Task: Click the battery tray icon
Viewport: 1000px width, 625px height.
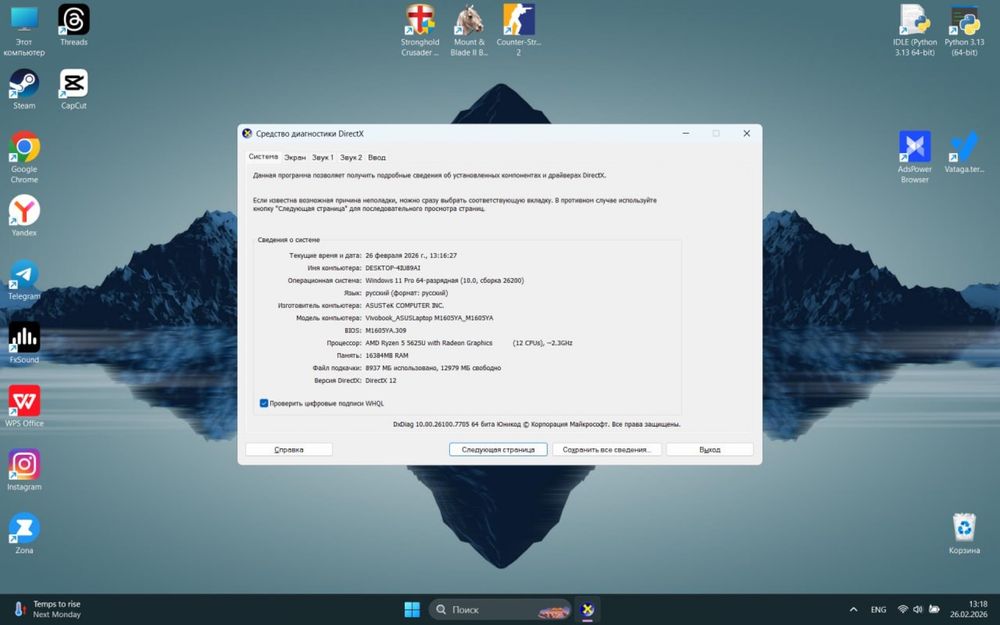Action: point(934,610)
